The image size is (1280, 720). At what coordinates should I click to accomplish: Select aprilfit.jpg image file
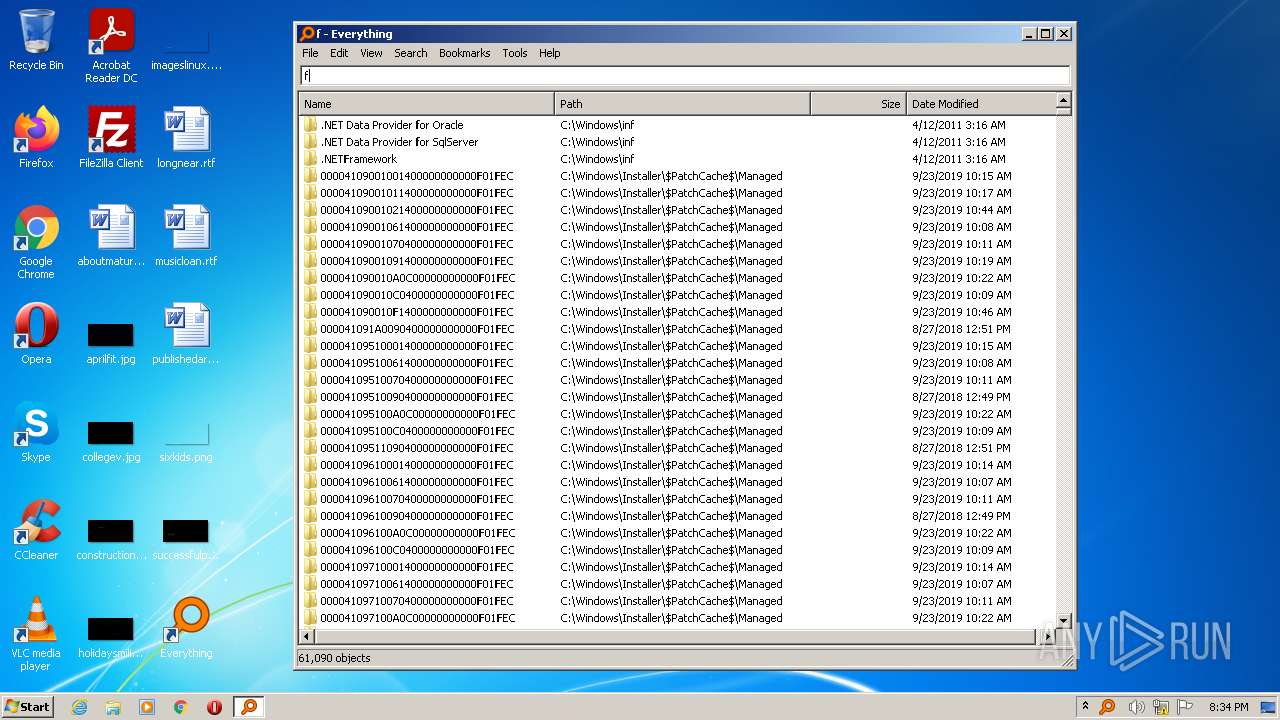pyautogui.click(x=111, y=341)
